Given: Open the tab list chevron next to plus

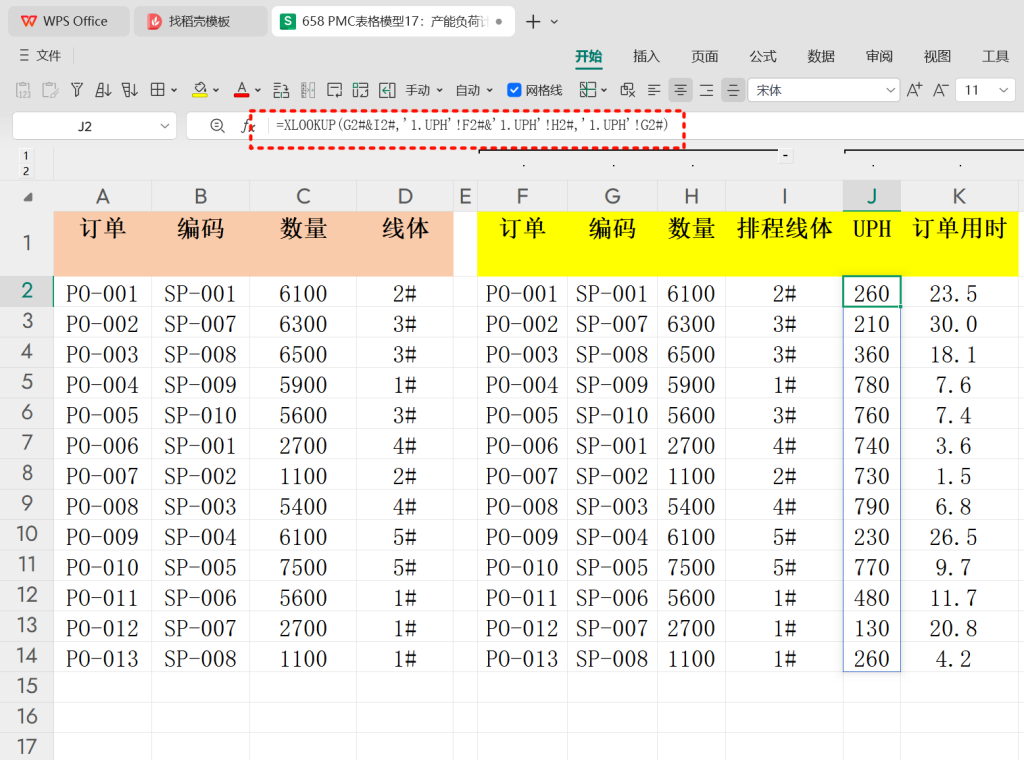Looking at the screenshot, I should pyautogui.click(x=554, y=22).
